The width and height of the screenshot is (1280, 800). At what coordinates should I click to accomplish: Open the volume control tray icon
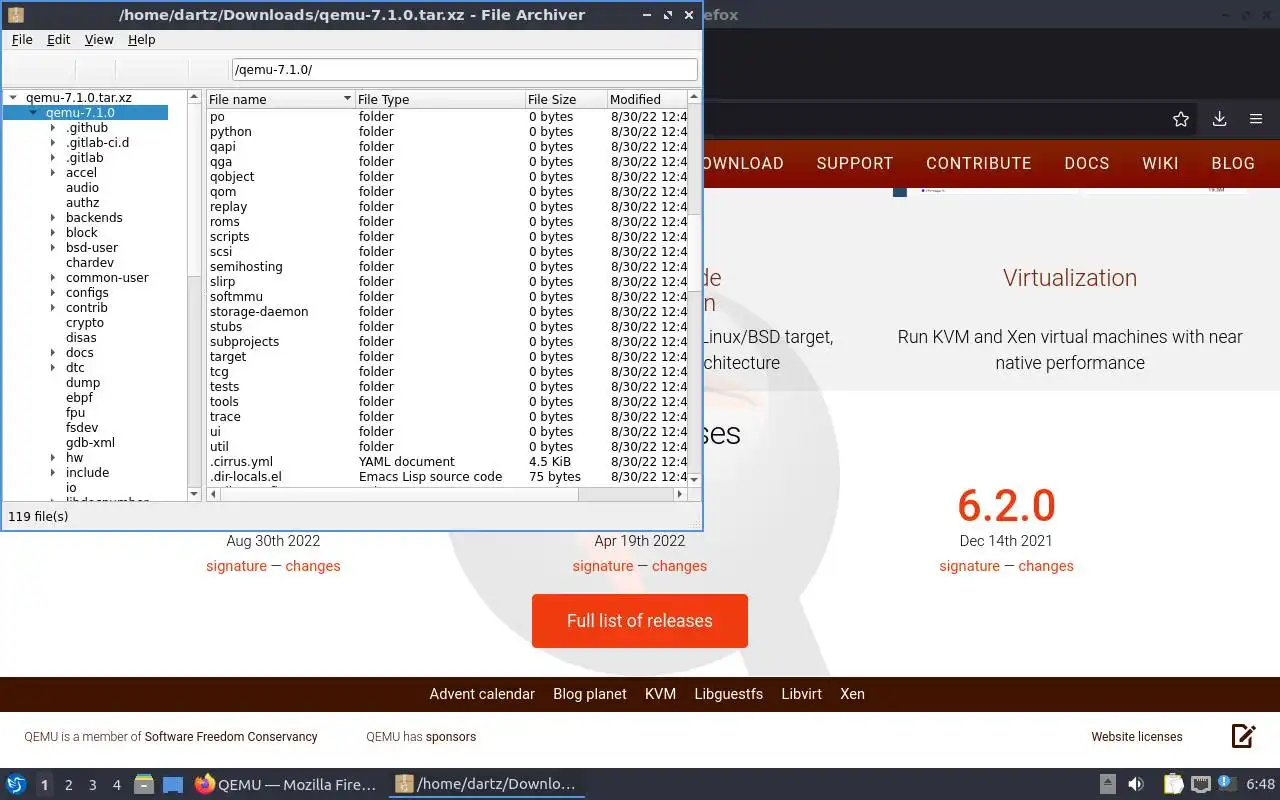pos(1136,784)
